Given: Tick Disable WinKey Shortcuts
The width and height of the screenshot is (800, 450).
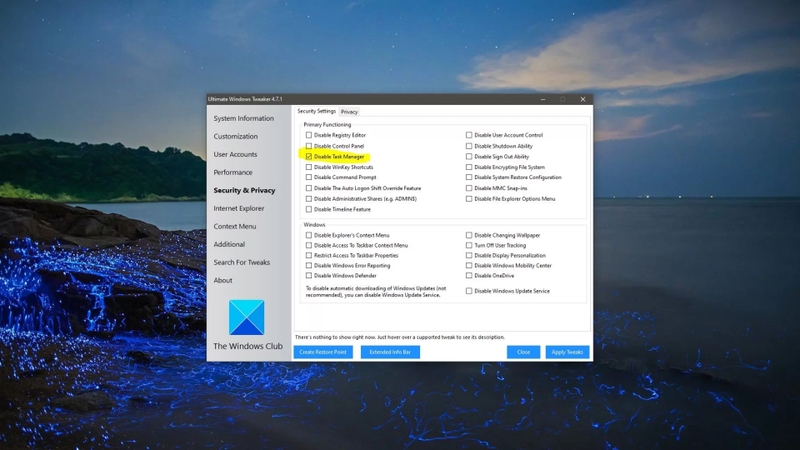Looking at the screenshot, I should (309, 167).
